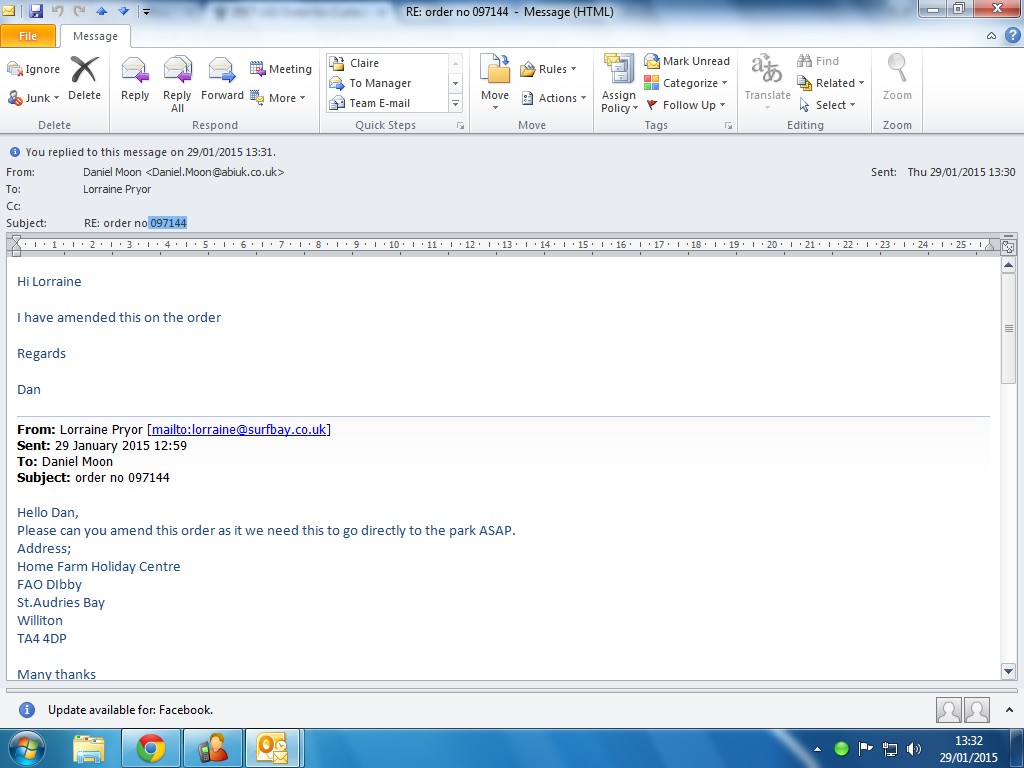Click sender Daniel Moon in From field
The width and height of the screenshot is (1024, 768).
[x=184, y=172]
